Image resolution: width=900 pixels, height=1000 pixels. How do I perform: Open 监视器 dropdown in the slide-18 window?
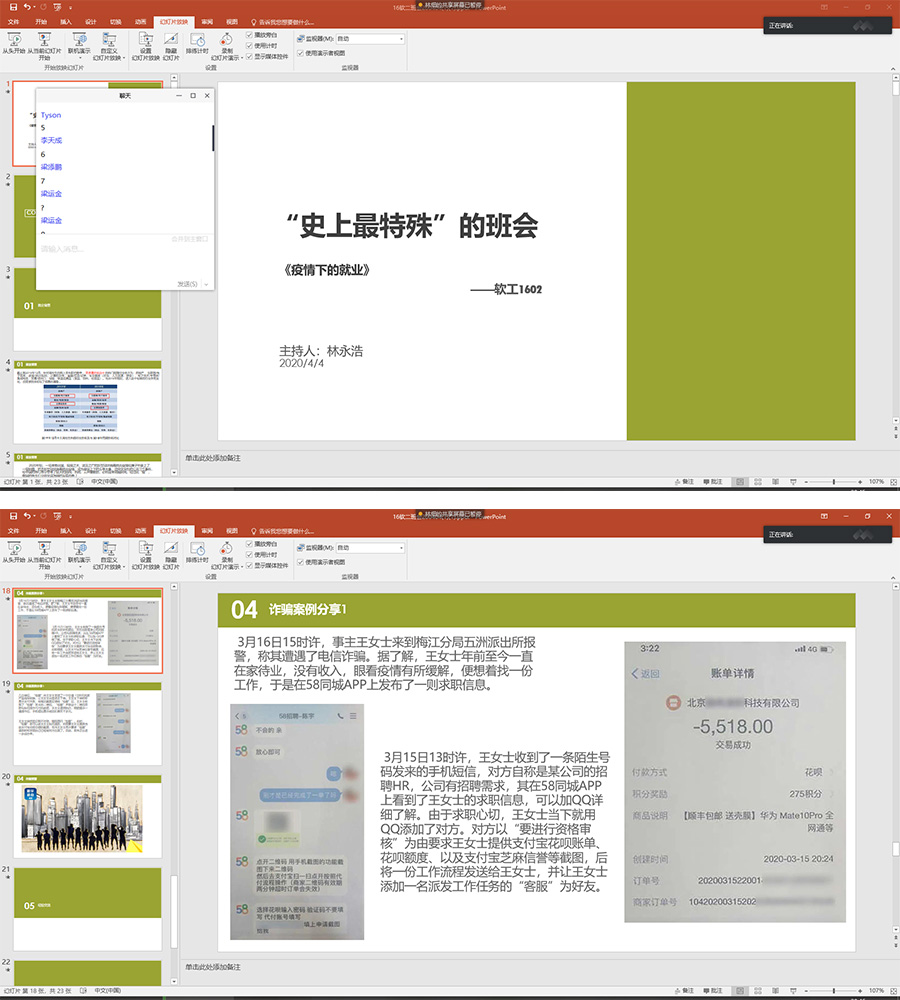tap(370, 547)
